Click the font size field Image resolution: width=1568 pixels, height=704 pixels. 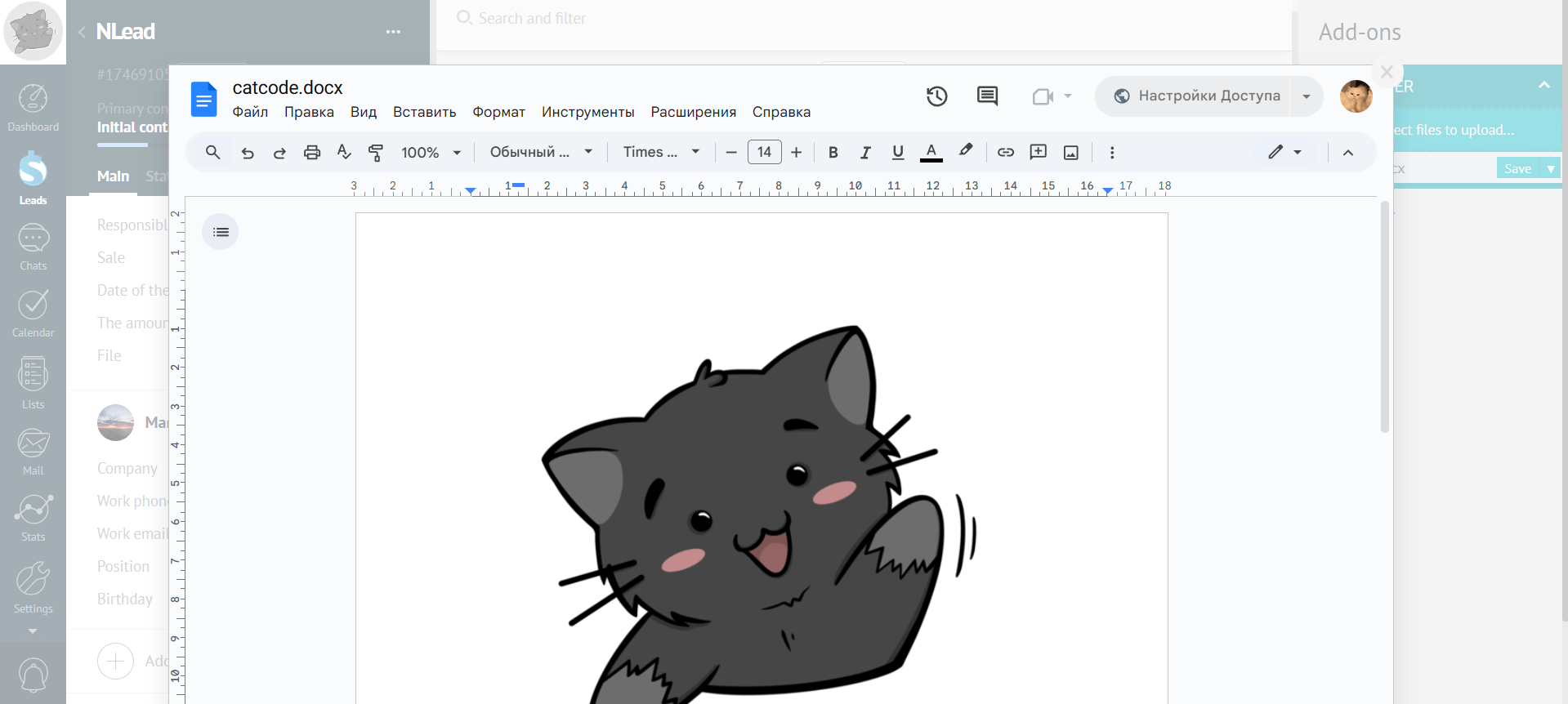pos(764,152)
